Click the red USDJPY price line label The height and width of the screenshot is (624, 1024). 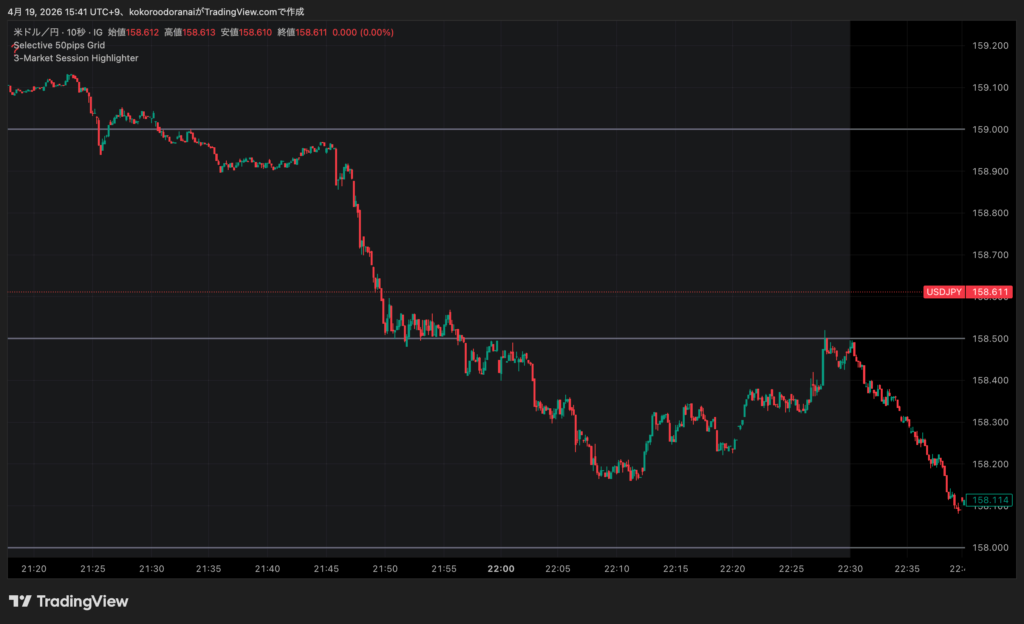943,292
